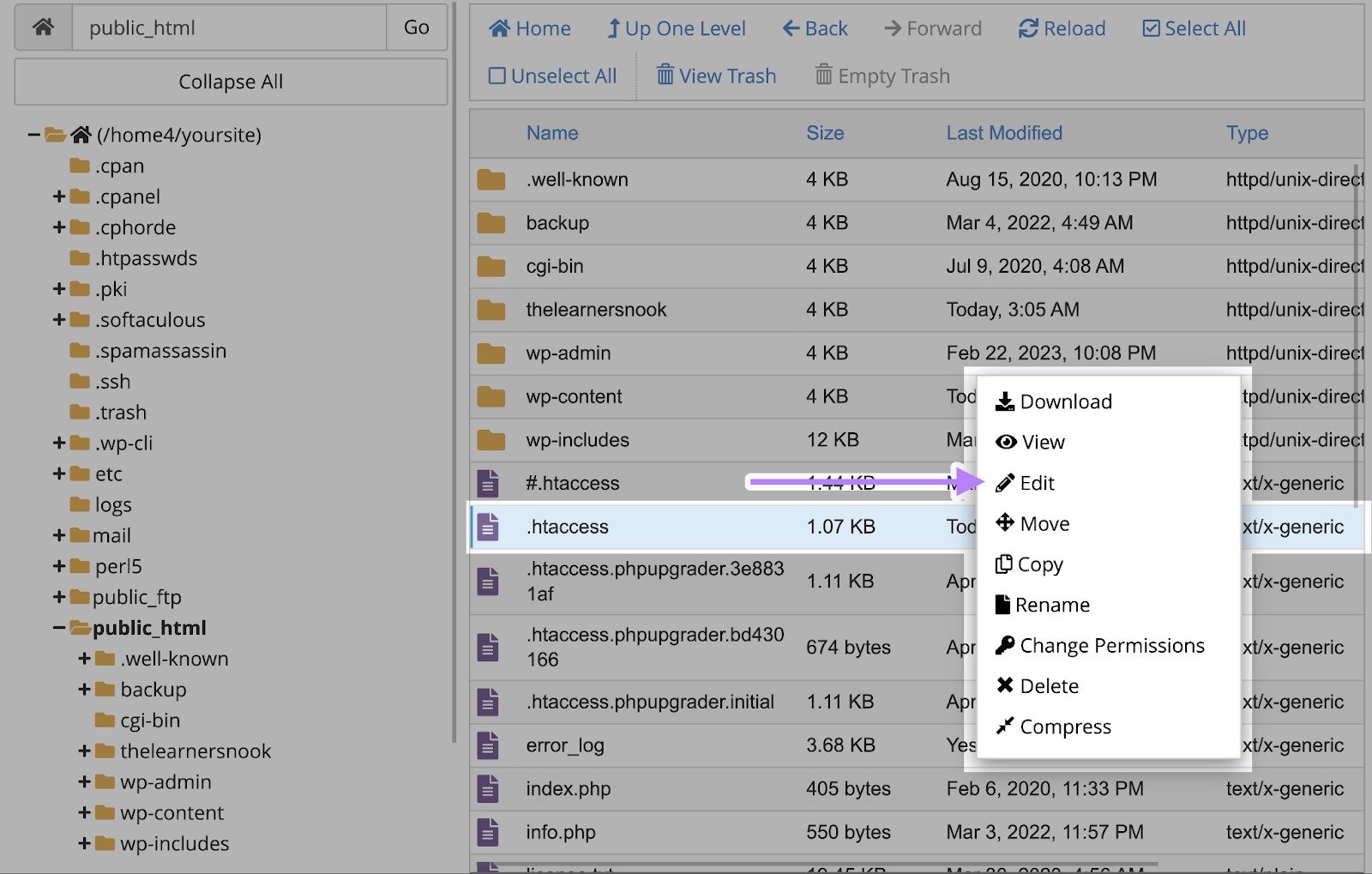The width and height of the screenshot is (1372, 874).
Task: Click the public_html path input field
Action: tap(227, 27)
